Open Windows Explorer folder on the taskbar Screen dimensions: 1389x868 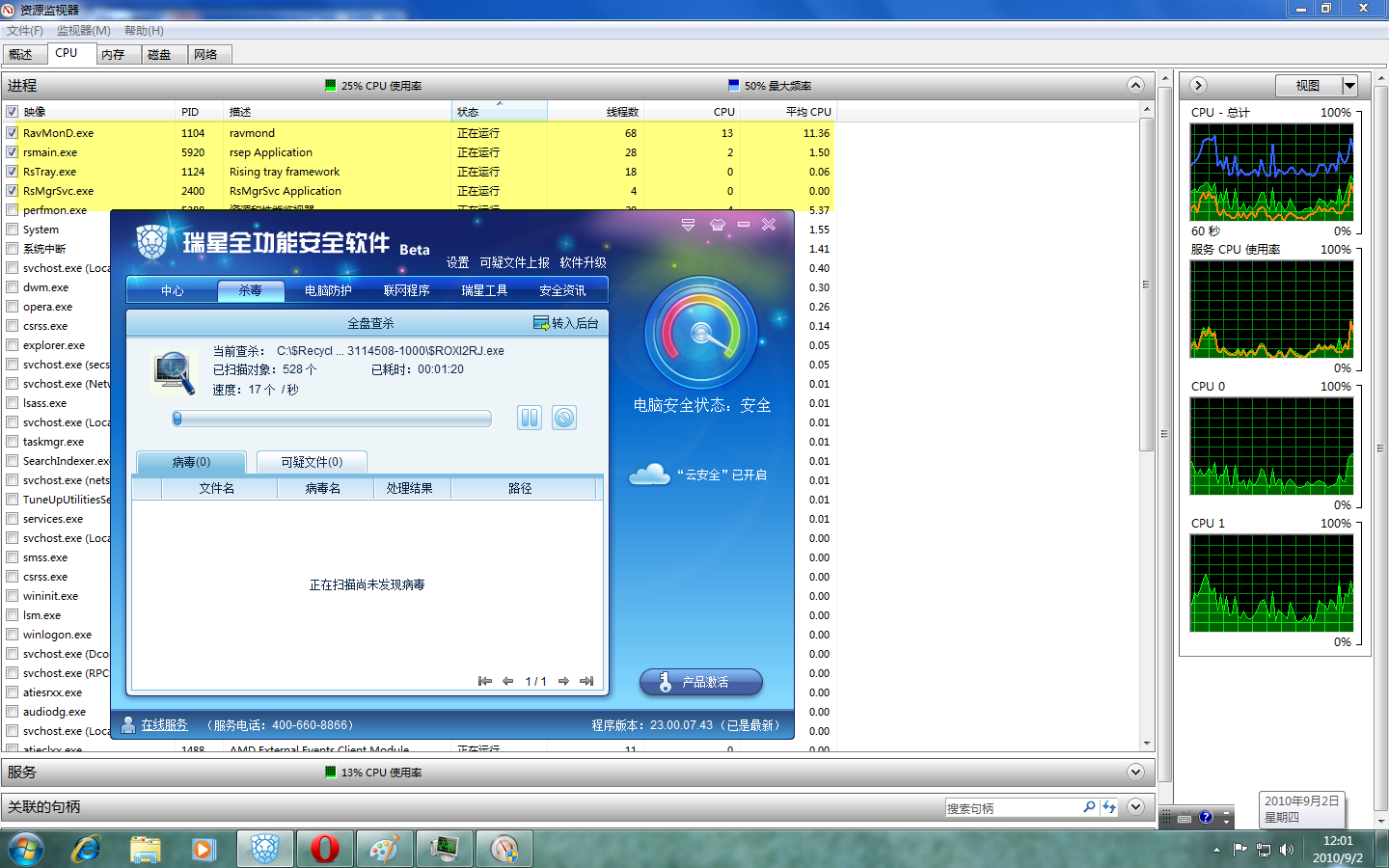click(x=145, y=849)
